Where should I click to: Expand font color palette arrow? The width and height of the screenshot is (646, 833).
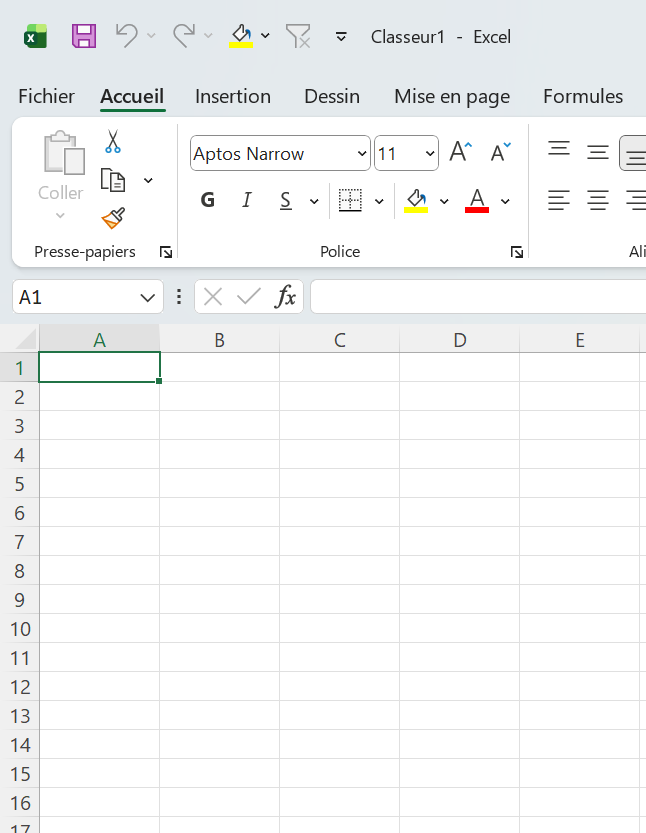pos(505,201)
